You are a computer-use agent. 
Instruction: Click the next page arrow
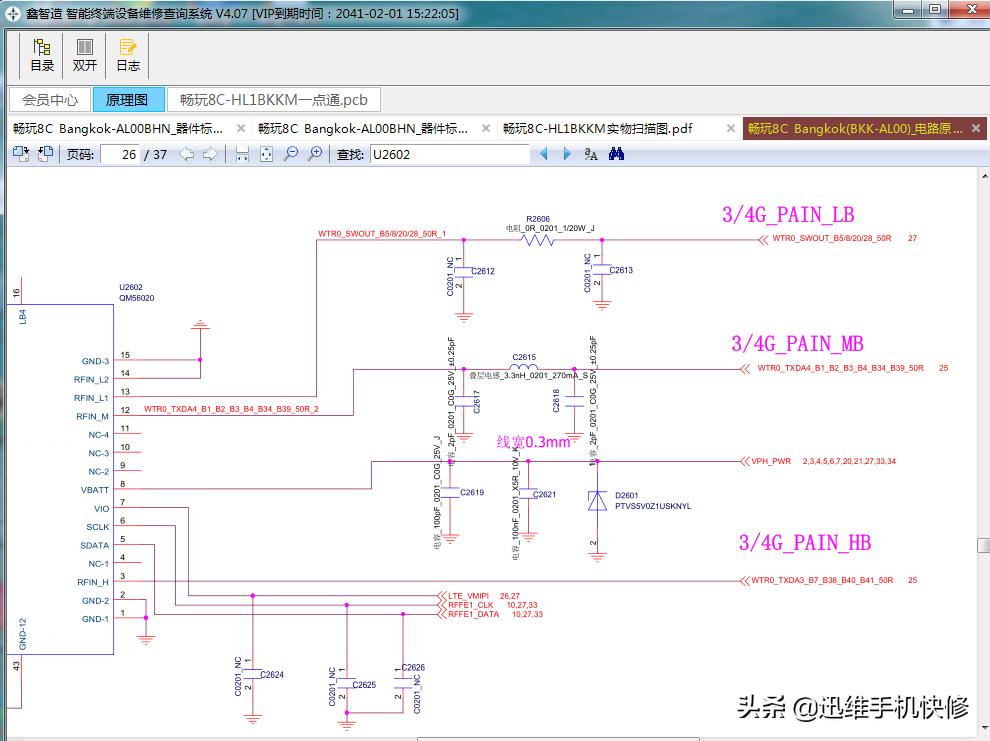tap(210, 155)
